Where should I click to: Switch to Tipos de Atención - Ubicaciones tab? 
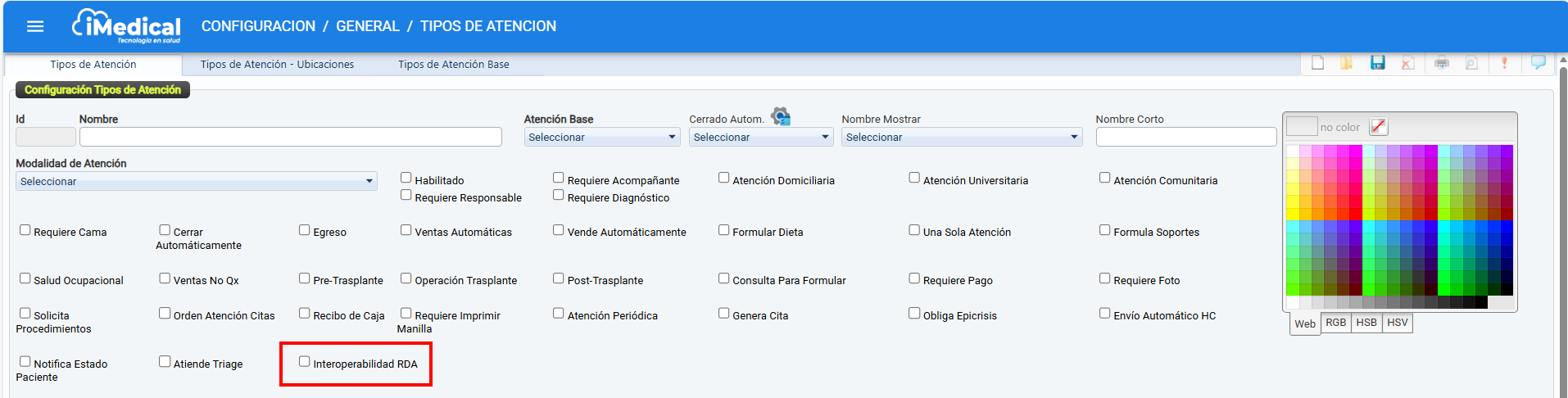pos(277,65)
